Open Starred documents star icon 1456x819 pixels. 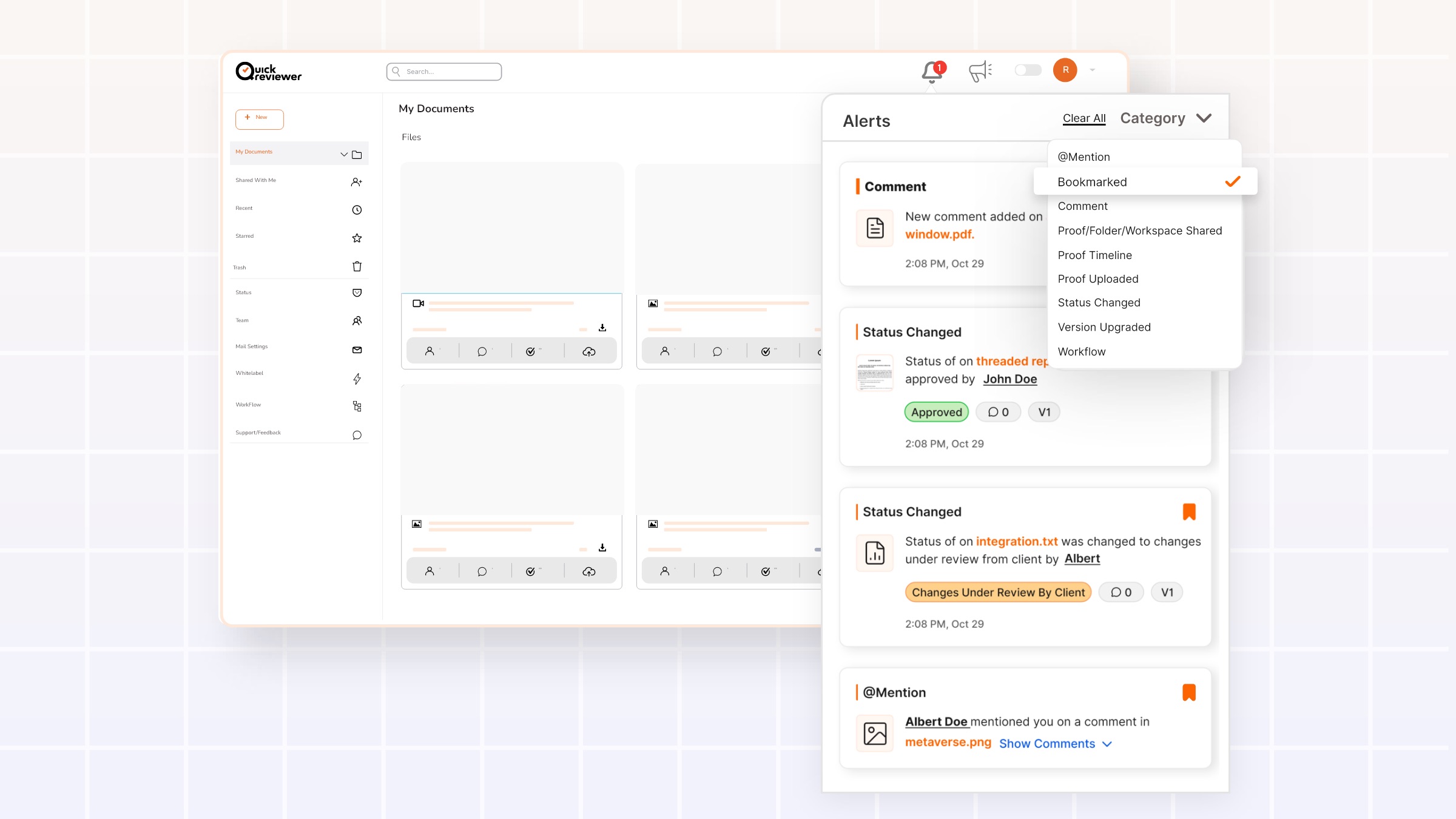coord(357,238)
